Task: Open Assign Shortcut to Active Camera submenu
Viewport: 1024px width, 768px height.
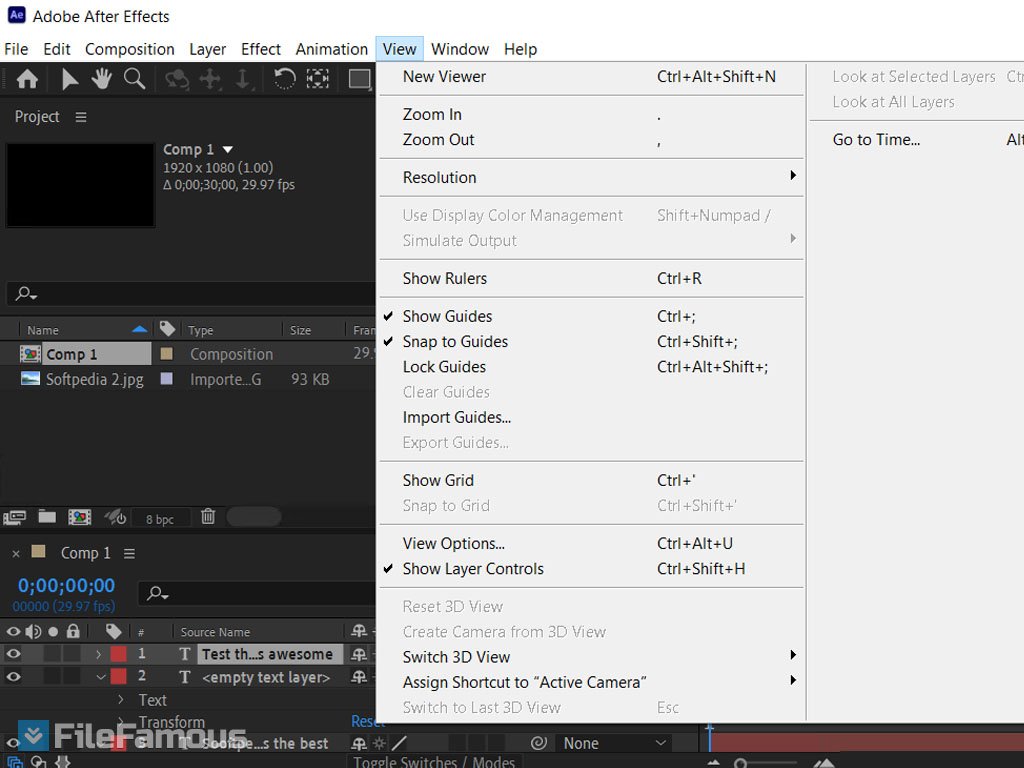Action: tap(591, 682)
